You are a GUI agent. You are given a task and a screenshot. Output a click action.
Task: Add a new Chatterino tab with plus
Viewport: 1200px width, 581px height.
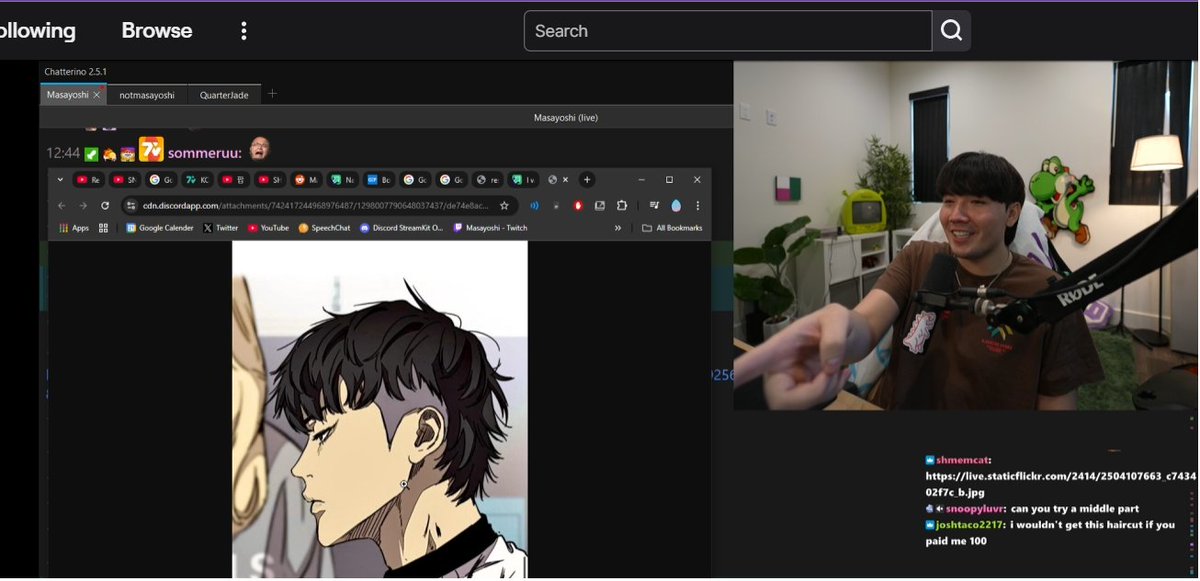click(x=272, y=95)
